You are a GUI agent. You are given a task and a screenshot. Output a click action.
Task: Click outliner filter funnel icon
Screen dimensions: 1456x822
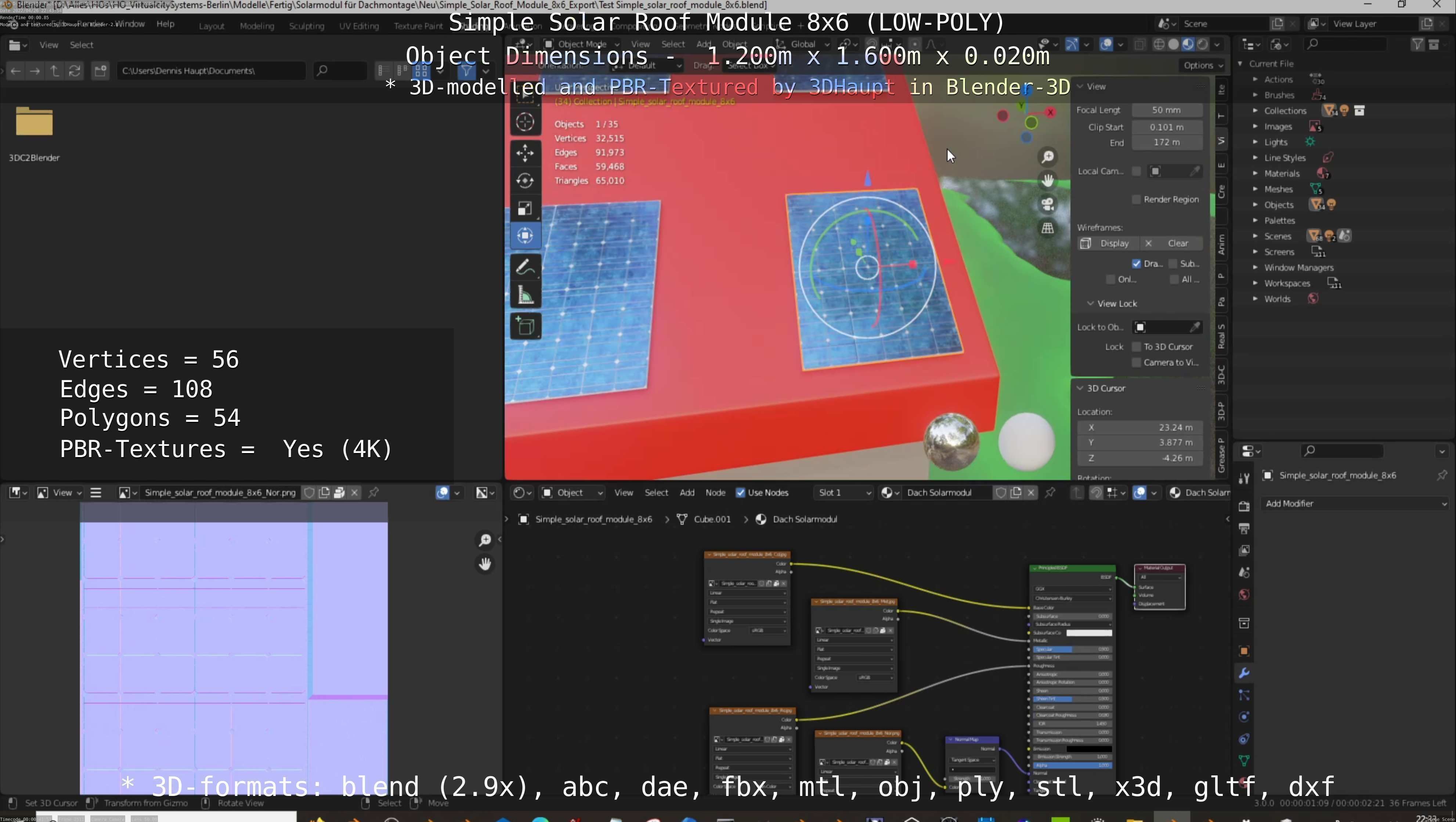point(1417,44)
